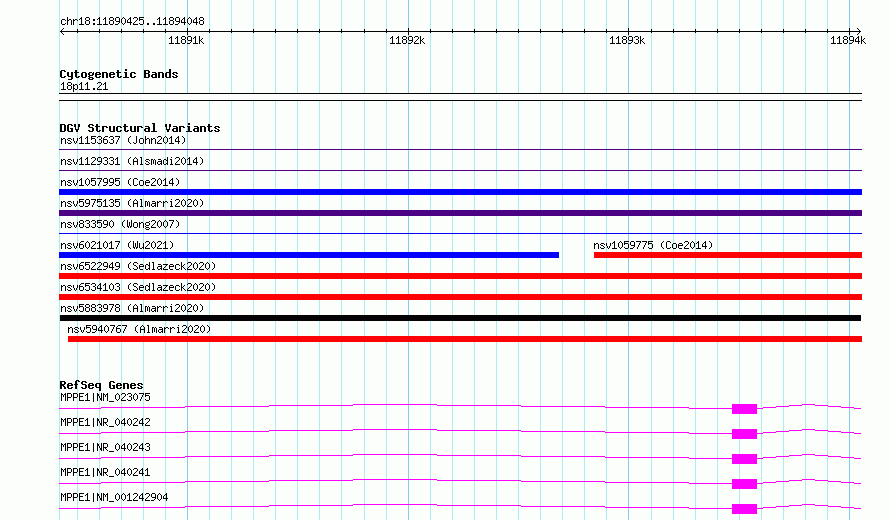Click the thick blue bar of nsv1057995

click(460, 192)
